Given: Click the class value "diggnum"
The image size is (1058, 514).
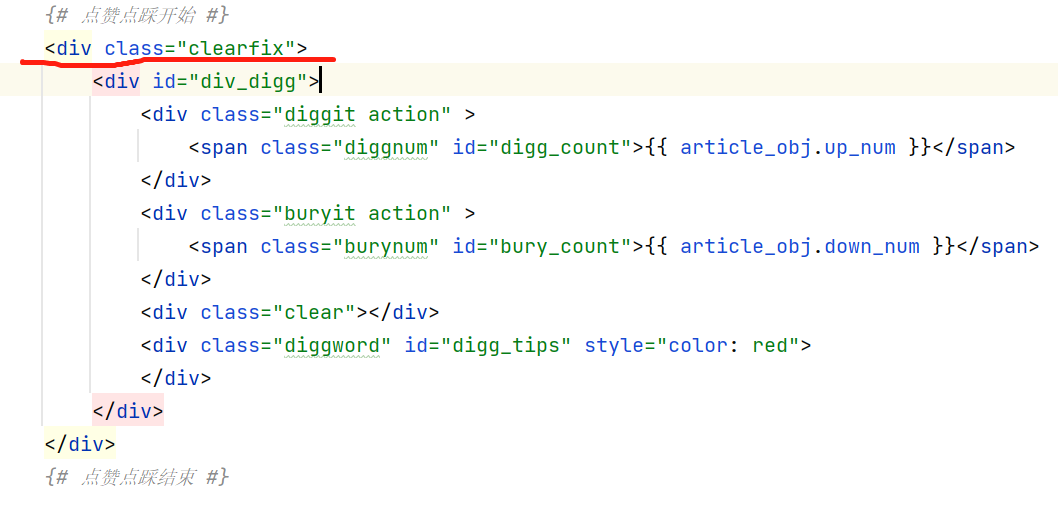Looking at the screenshot, I should click(386, 148).
